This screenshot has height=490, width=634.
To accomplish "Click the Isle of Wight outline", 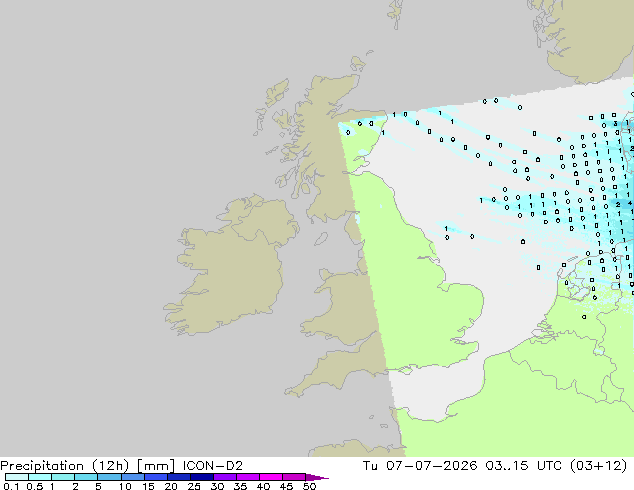I will click(406, 370).
